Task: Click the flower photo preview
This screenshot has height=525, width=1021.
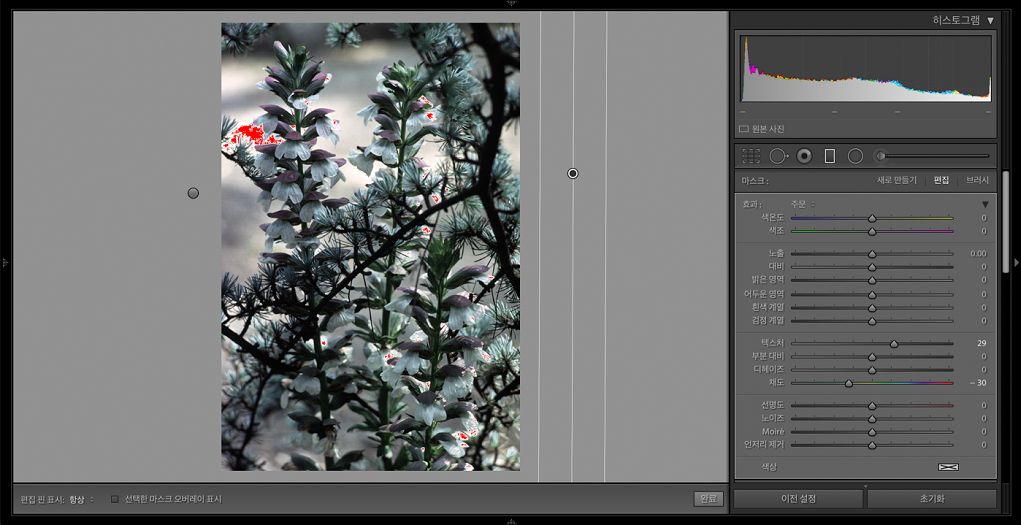Action: (x=371, y=246)
